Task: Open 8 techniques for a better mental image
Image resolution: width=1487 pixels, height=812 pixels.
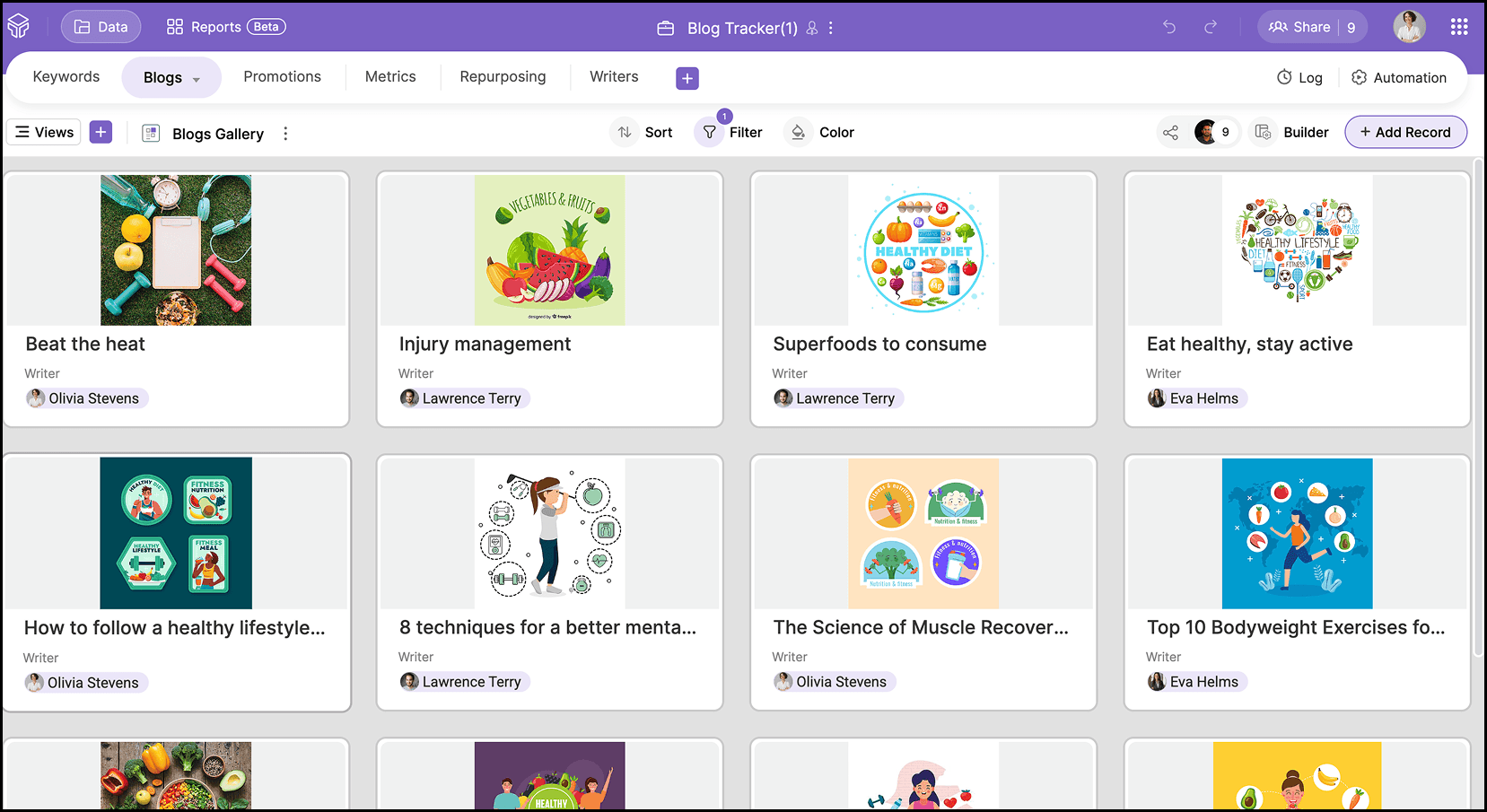Action: 549,533
